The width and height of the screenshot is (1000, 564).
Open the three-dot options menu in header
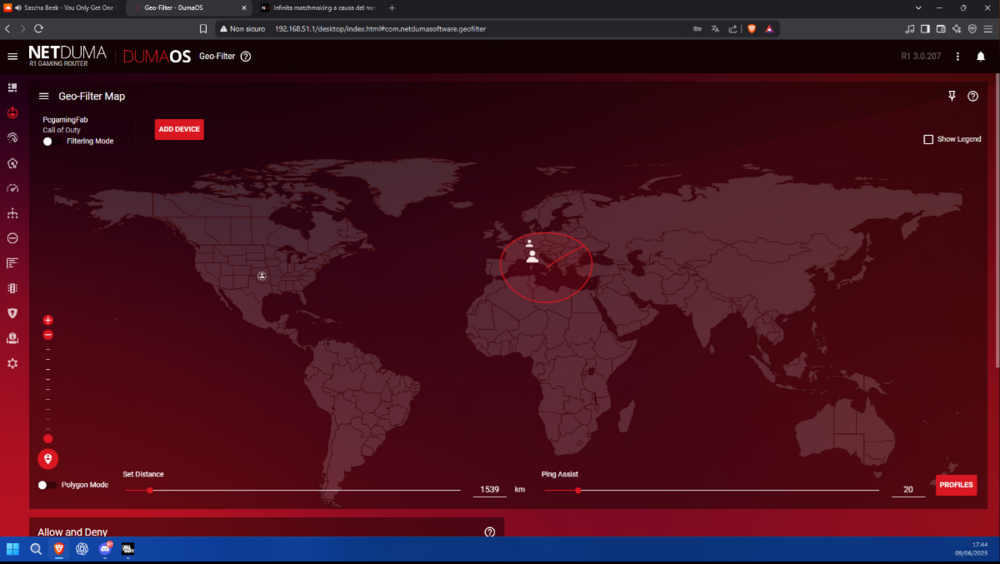pyautogui.click(x=957, y=56)
